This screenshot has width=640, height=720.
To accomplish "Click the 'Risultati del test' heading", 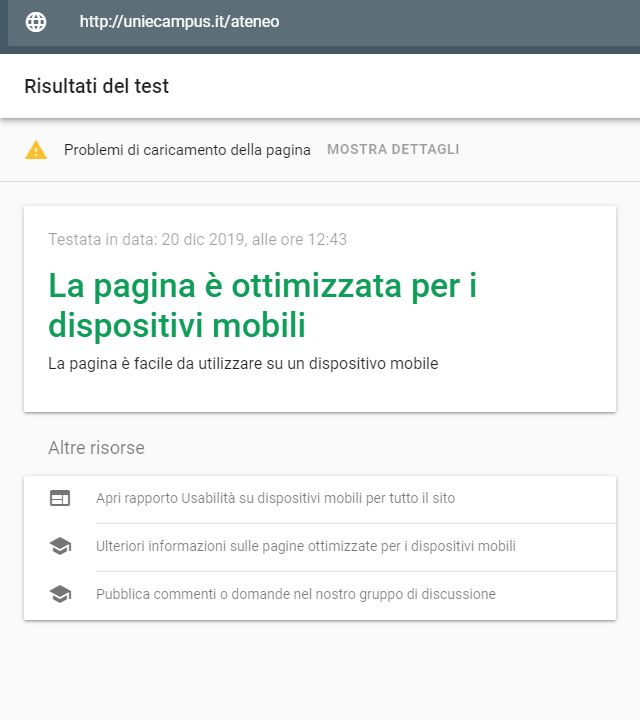I will 96,86.
